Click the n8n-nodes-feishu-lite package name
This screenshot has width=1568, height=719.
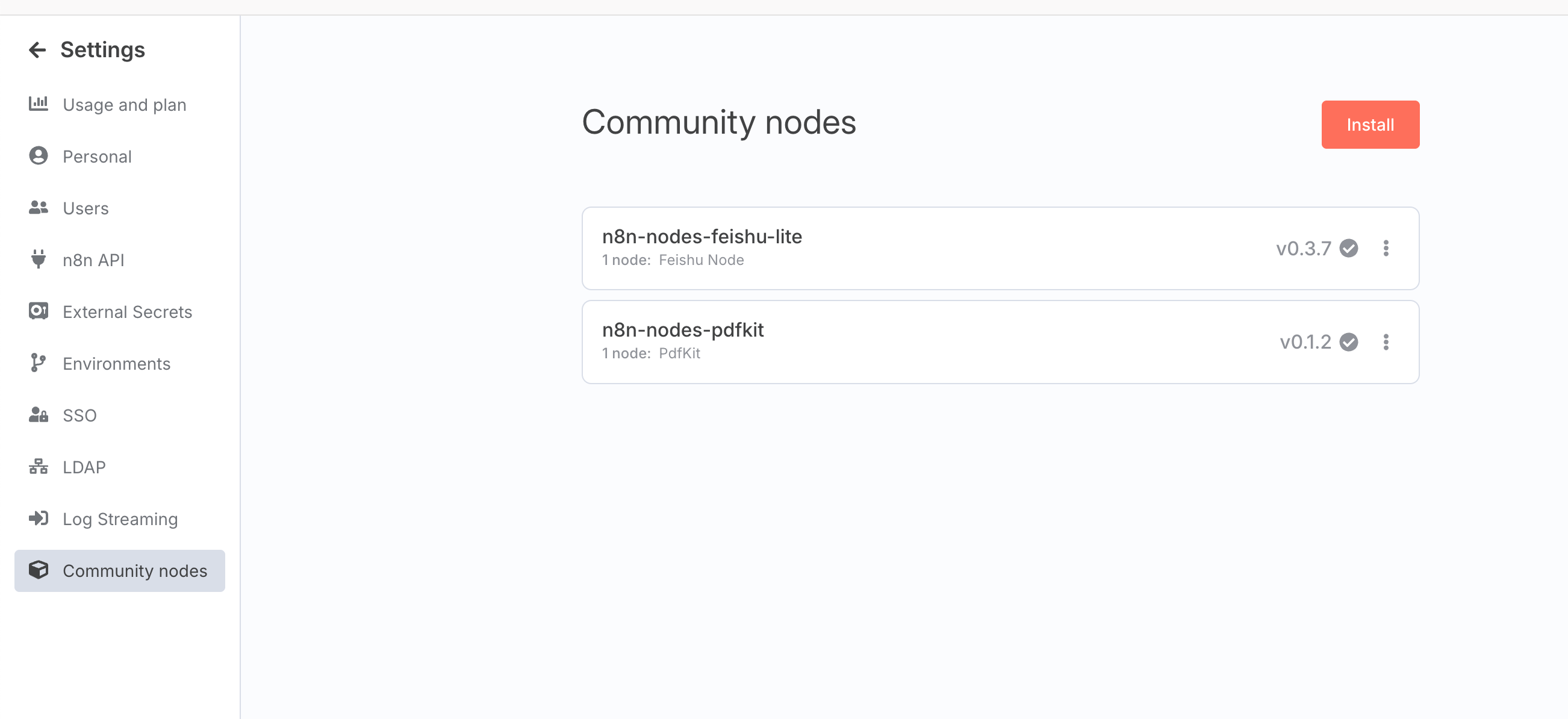[702, 236]
